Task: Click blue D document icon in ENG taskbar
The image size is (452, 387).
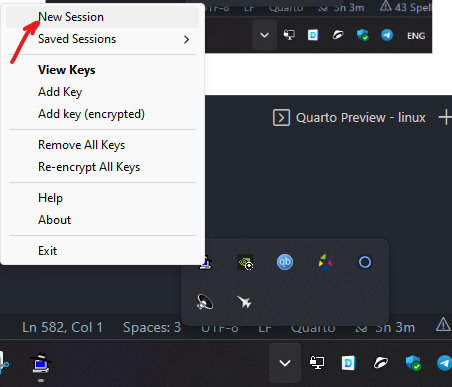Action: pos(313,35)
